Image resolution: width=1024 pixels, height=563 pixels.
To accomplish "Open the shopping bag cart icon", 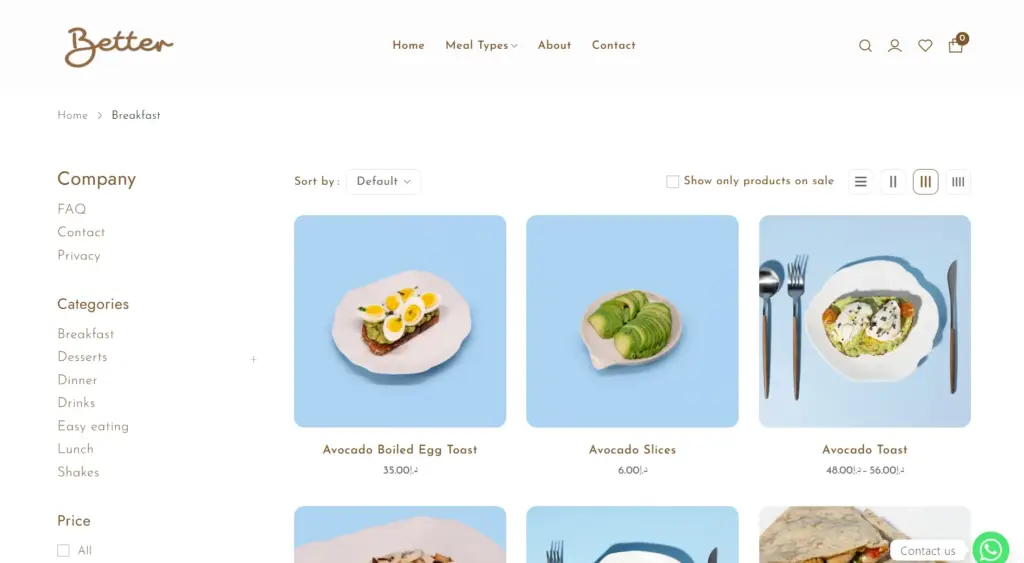I will point(956,44).
